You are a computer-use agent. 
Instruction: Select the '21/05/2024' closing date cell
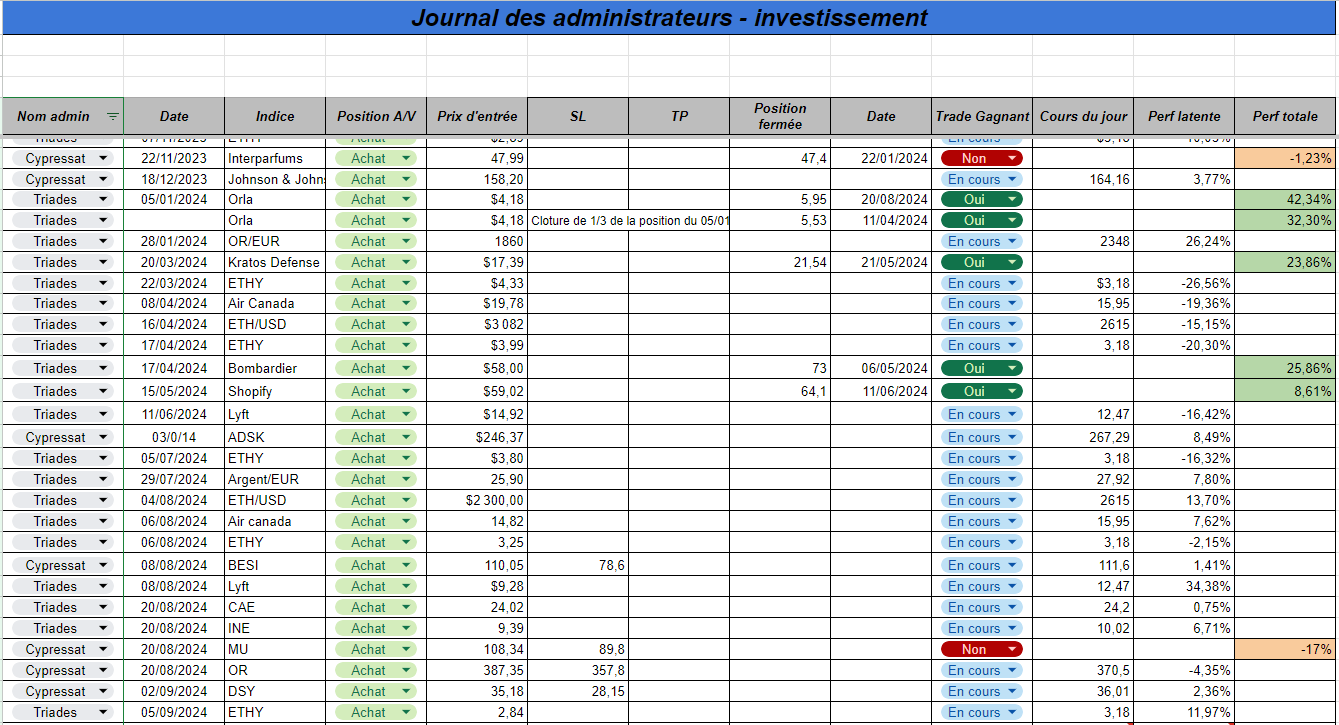pos(881,262)
